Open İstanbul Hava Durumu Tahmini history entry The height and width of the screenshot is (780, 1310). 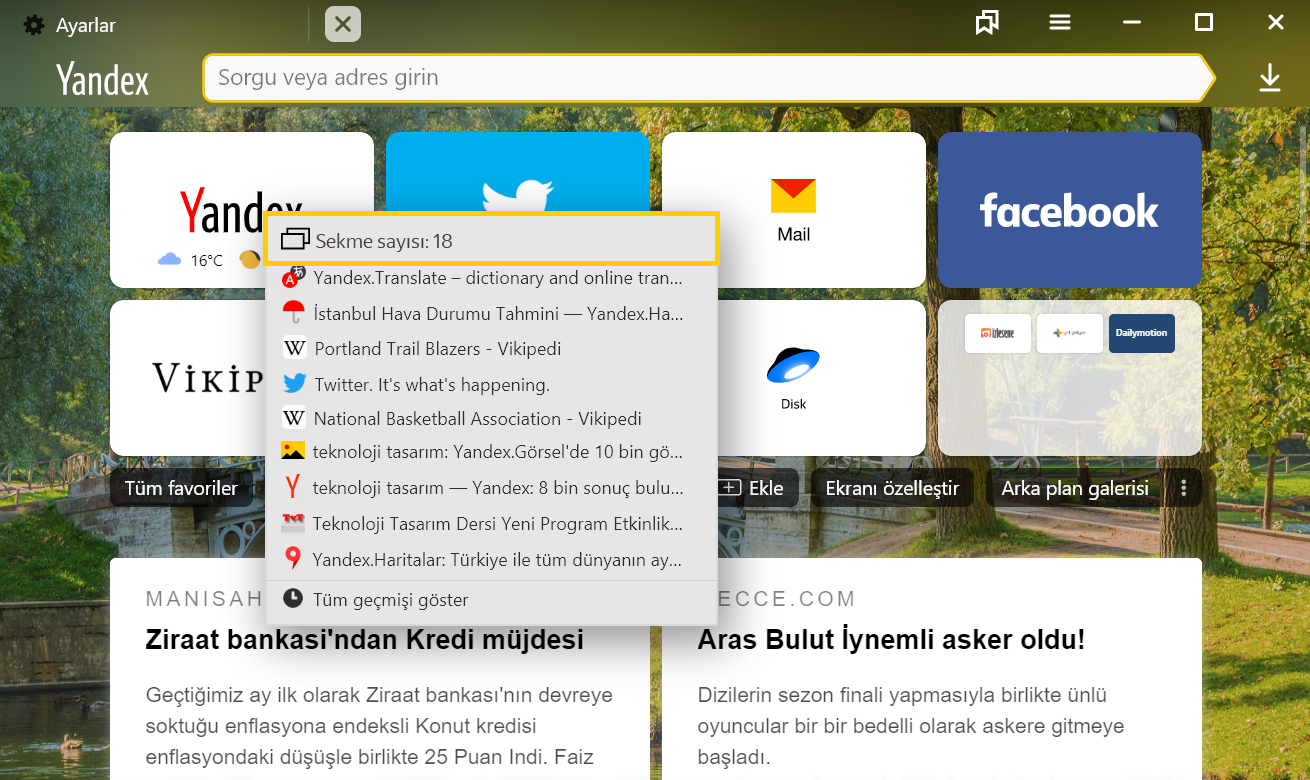pyautogui.click(x=492, y=313)
